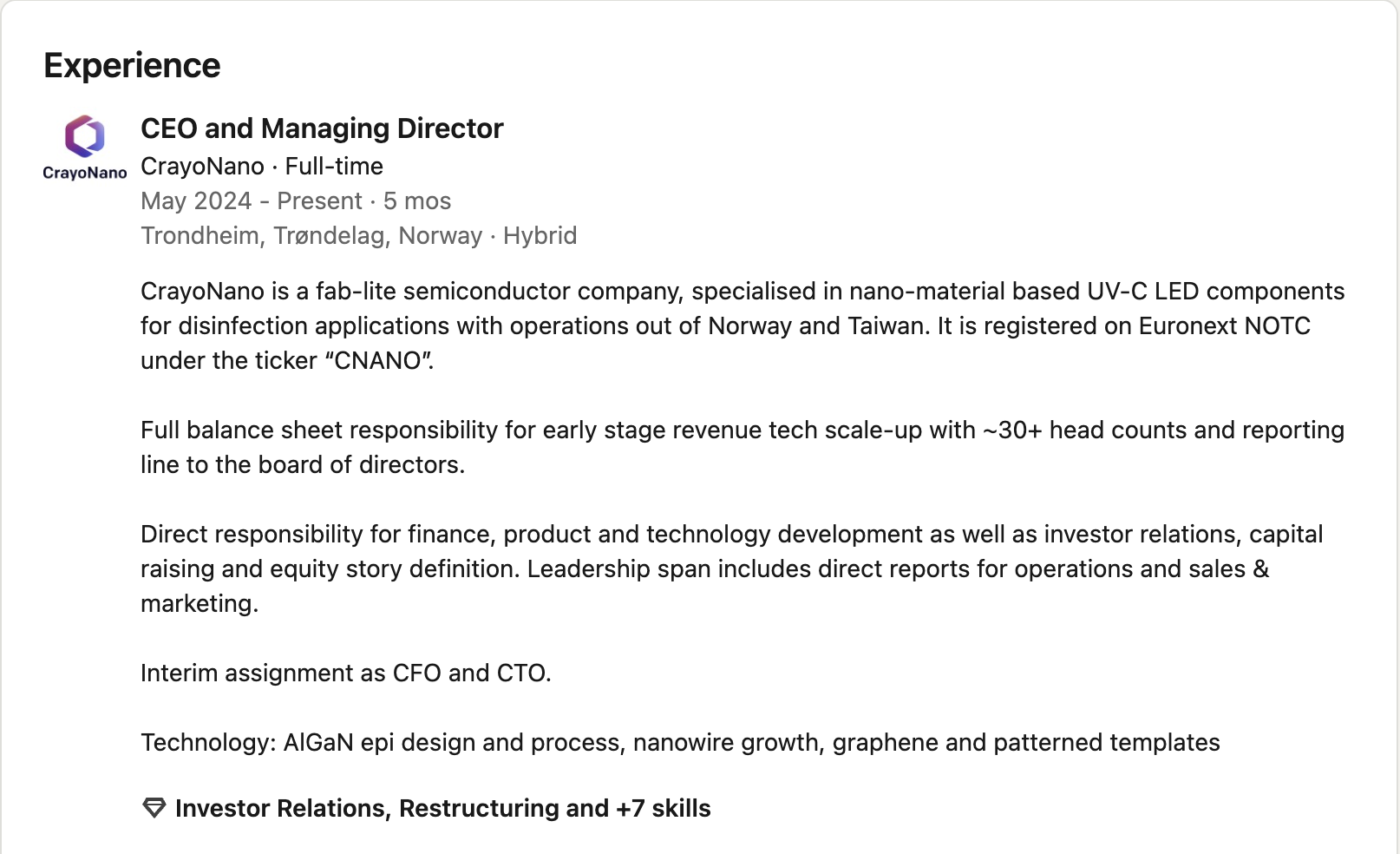Click the "5 mos" duration text
The height and width of the screenshot is (854, 1400).
(x=417, y=200)
